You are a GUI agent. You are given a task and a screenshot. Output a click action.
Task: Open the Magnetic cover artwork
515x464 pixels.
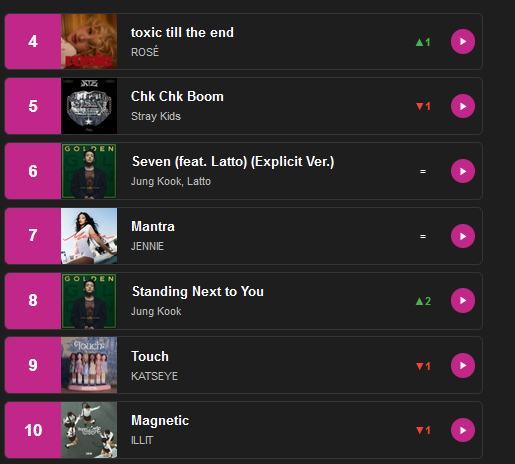tap(89, 430)
